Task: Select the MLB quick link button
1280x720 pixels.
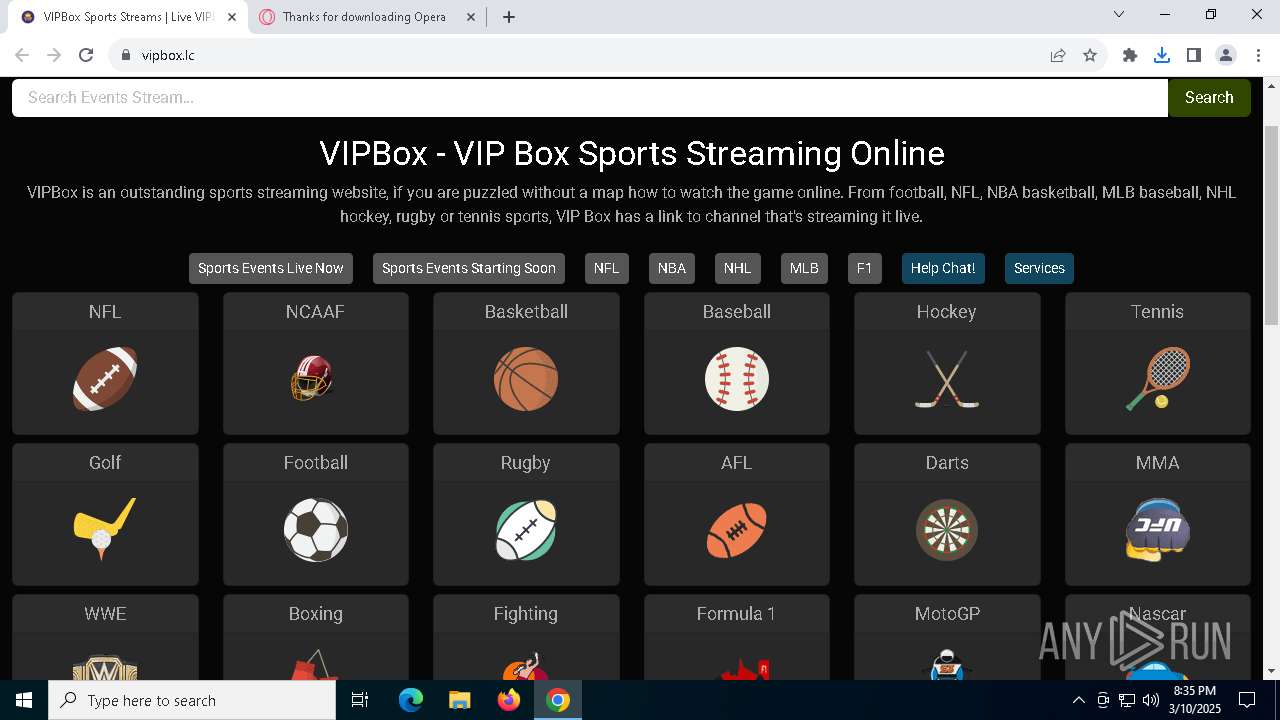Action: tap(804, 268)
